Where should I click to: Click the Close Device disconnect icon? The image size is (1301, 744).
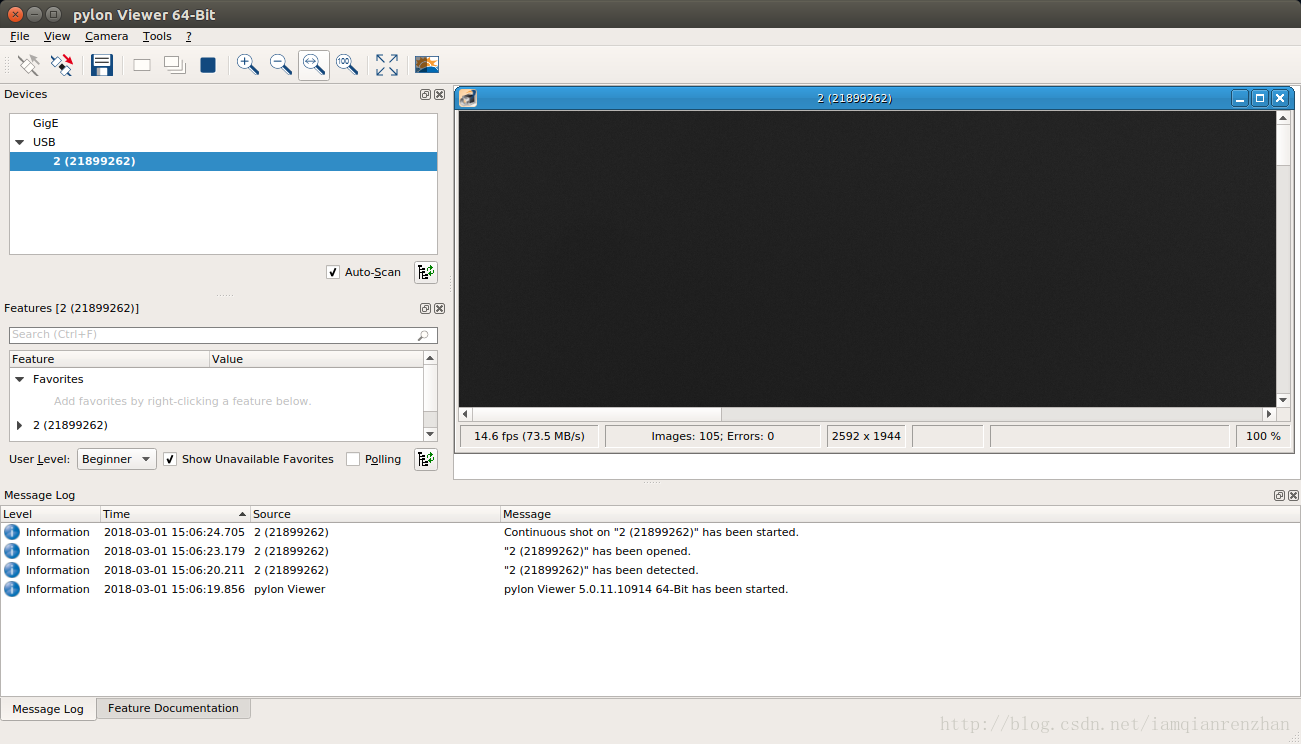pyautogui.click(x=62, y=65)
